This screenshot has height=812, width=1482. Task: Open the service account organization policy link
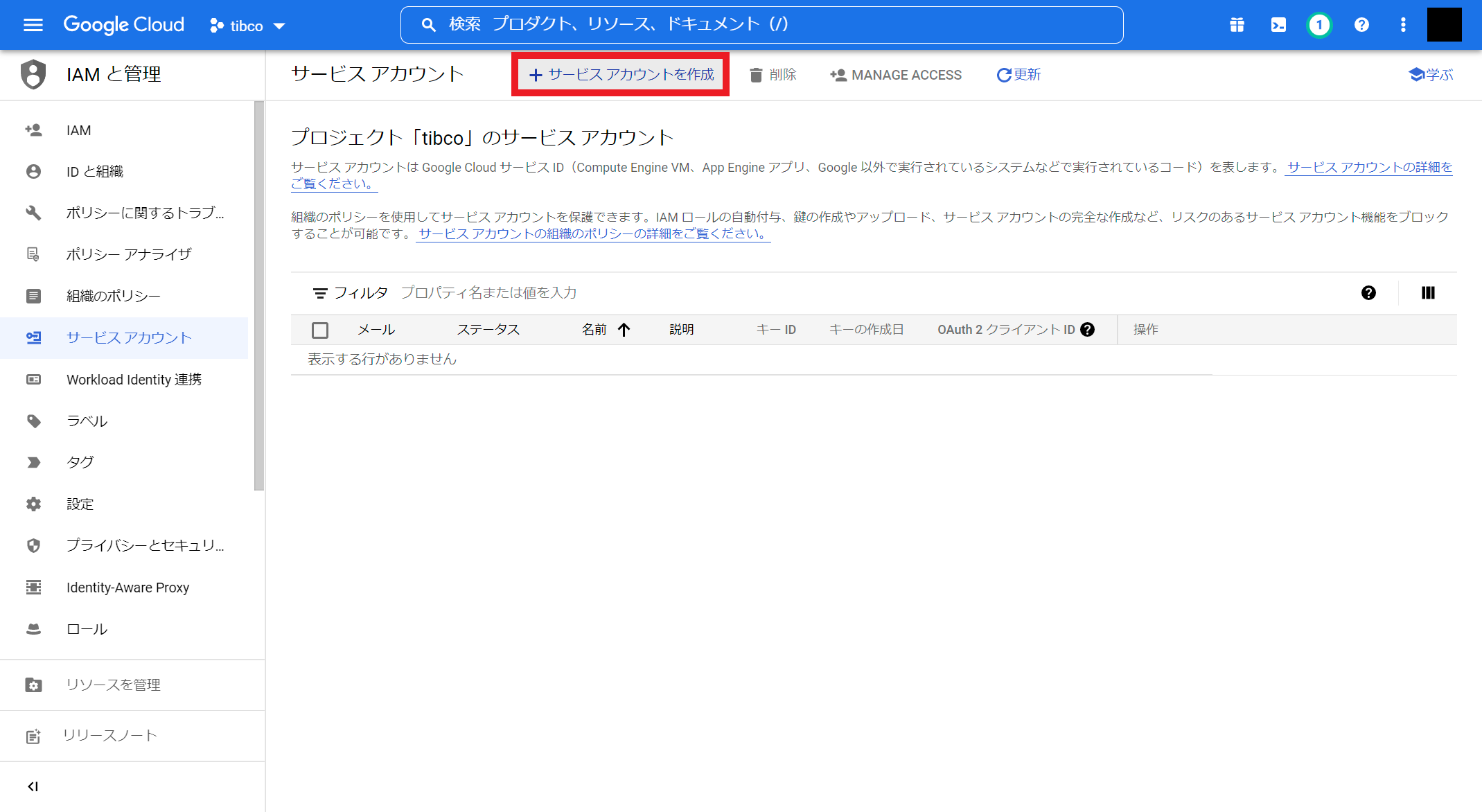pyautogui.click(x=594, y=234)
